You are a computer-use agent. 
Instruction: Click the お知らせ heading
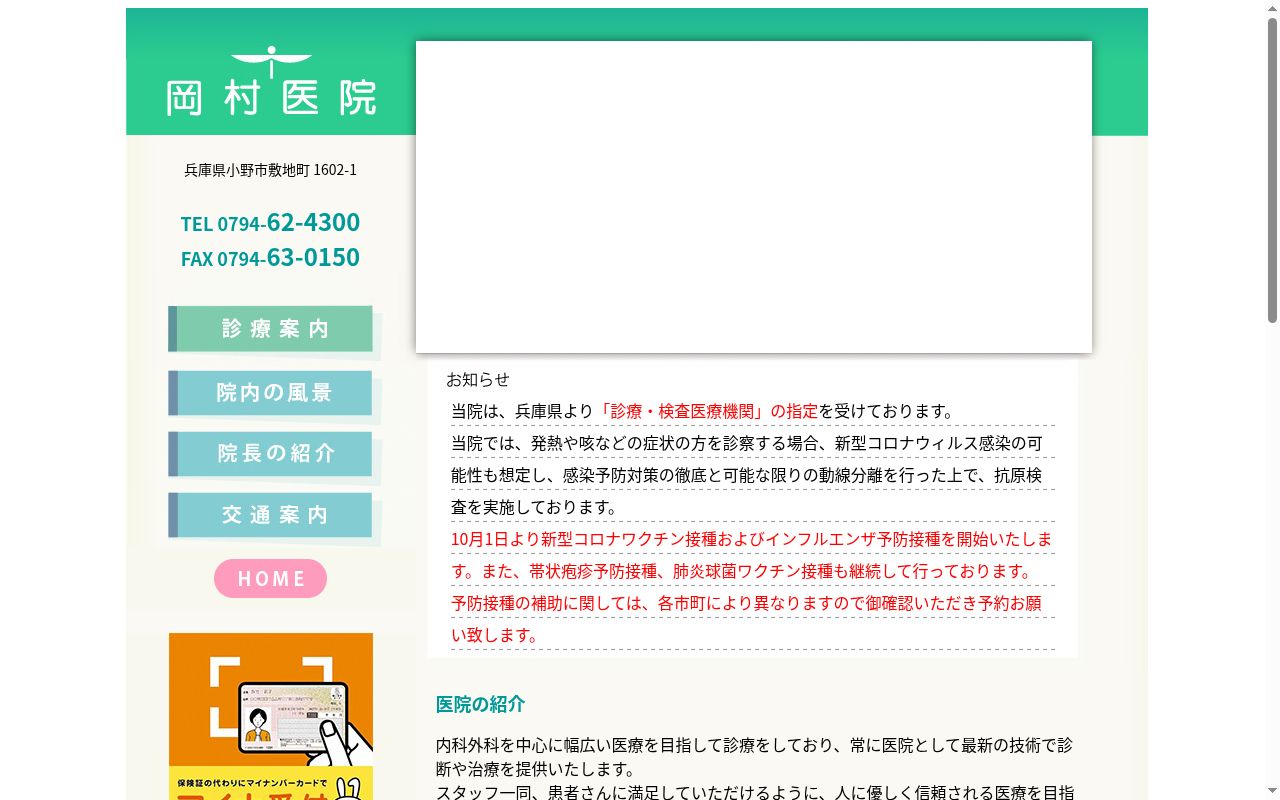tap(478, 379)
